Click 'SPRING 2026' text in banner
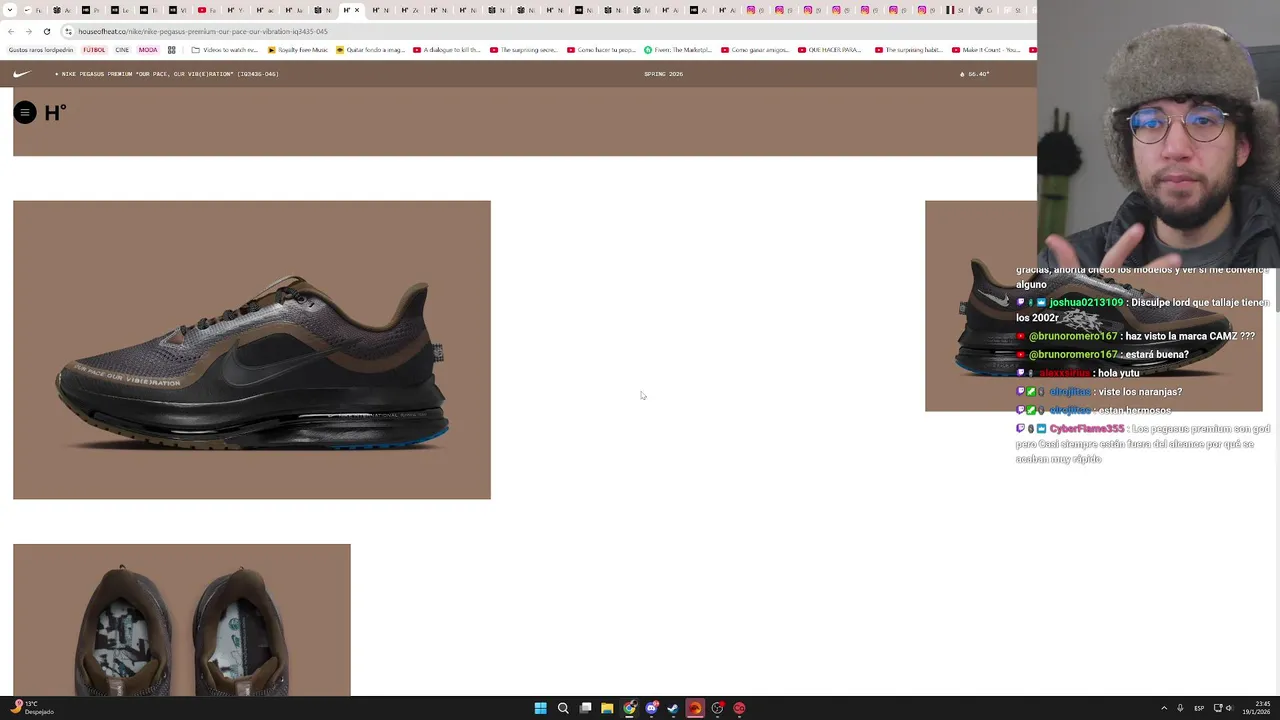Viewport: 1280px width, 720px height. 663,74
